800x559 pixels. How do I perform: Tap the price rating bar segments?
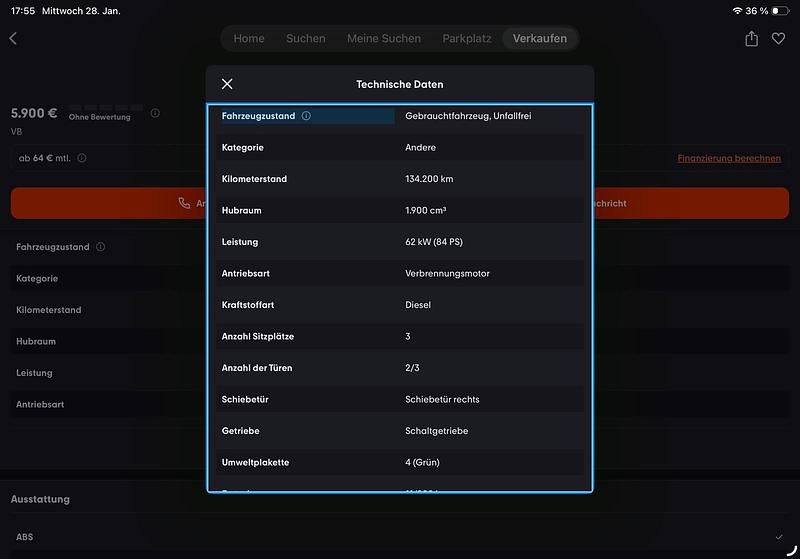(106, 107)
